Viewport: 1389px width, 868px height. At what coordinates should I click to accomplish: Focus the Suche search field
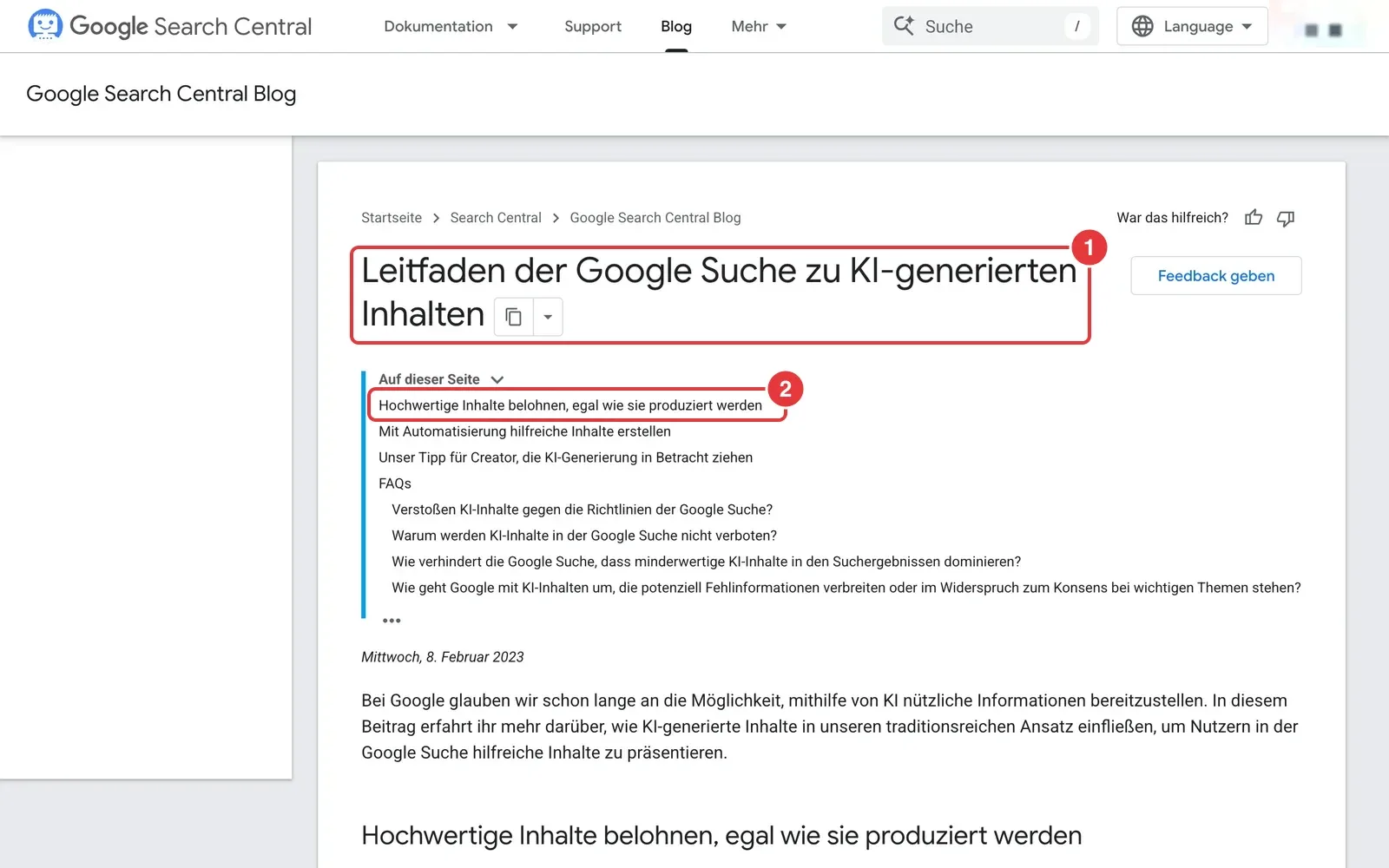coord(991,26)
